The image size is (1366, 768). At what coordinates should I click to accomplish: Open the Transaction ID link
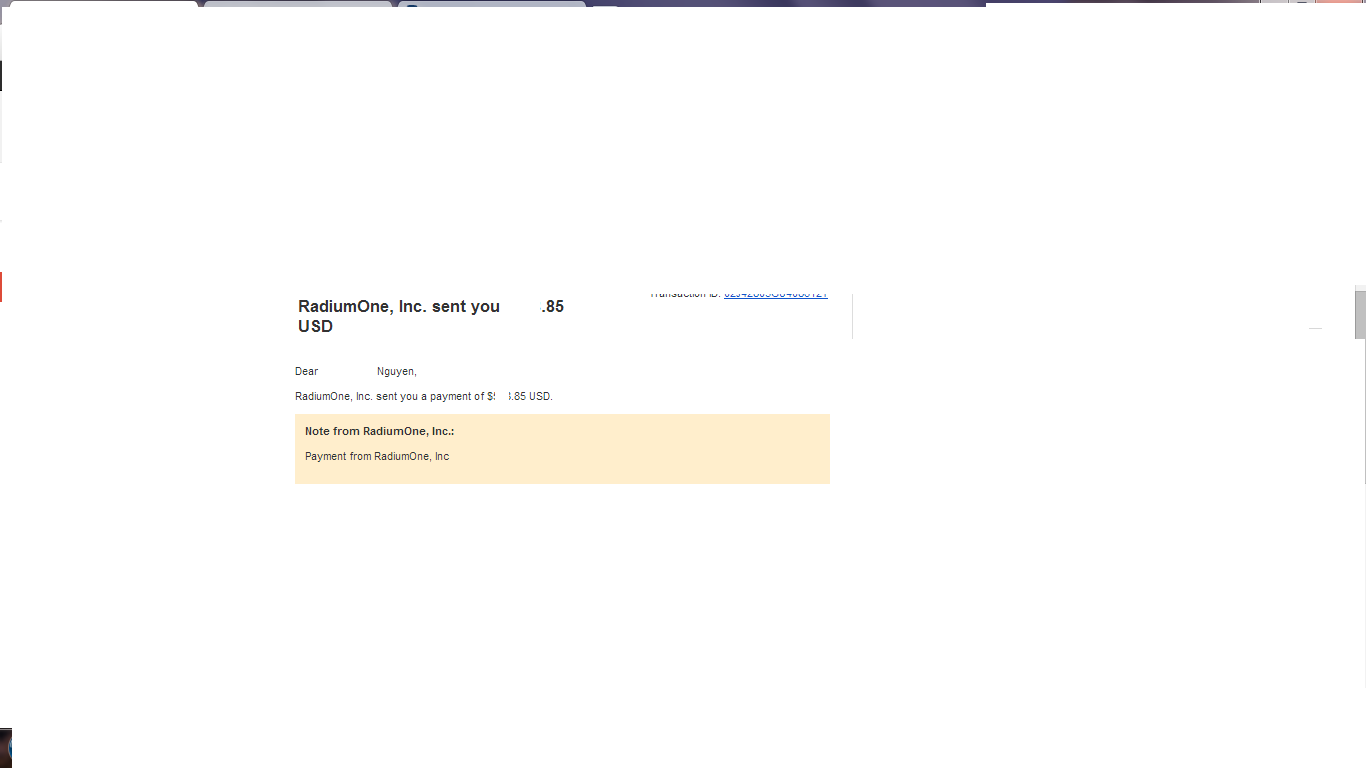point(775,295)
